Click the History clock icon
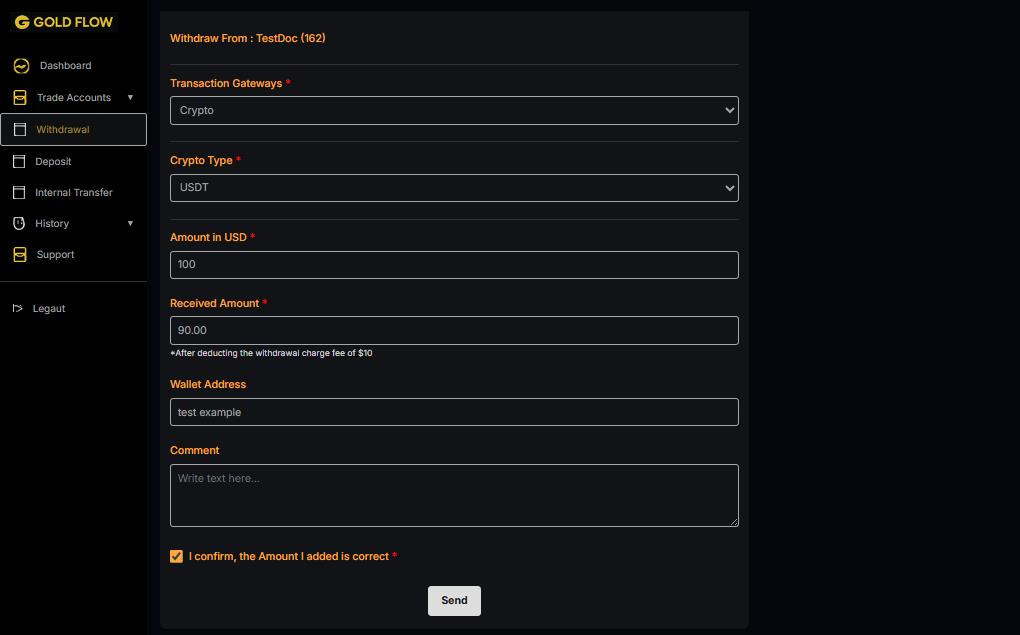The width and height of the screenshot is (1020, 635). tap(19, 224)
